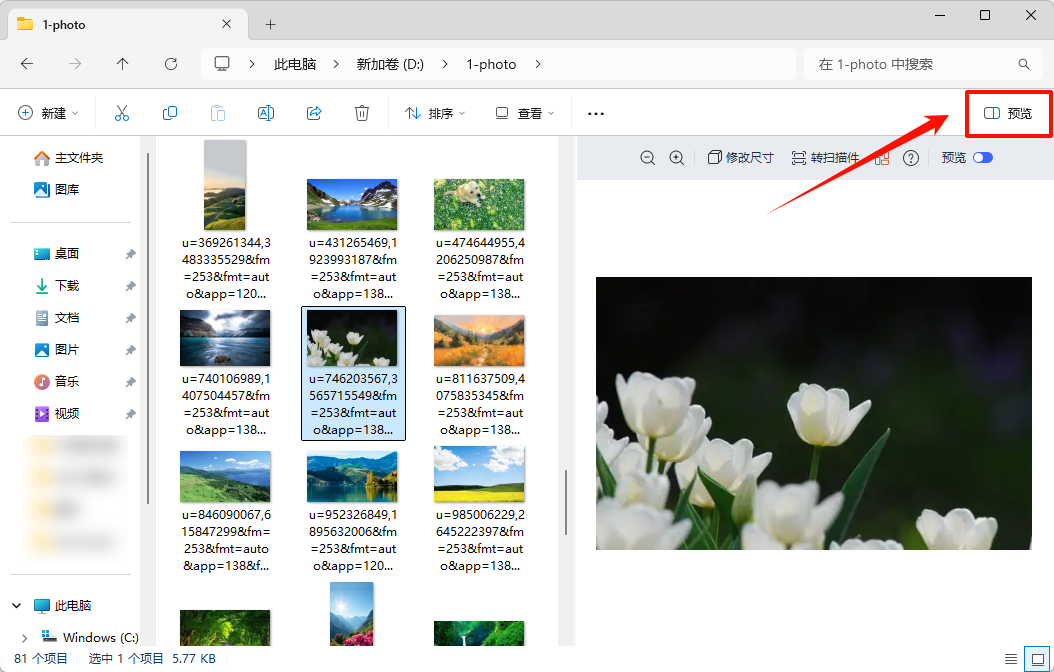Click the Rename icon in toolbar
Screen dimensions: 1054x672
click(266, 113)
